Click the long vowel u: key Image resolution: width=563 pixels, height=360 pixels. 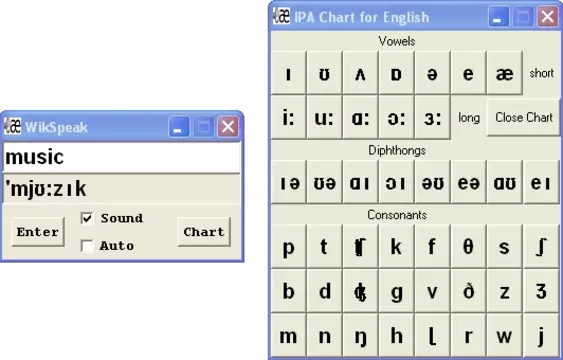click(325, 117)
